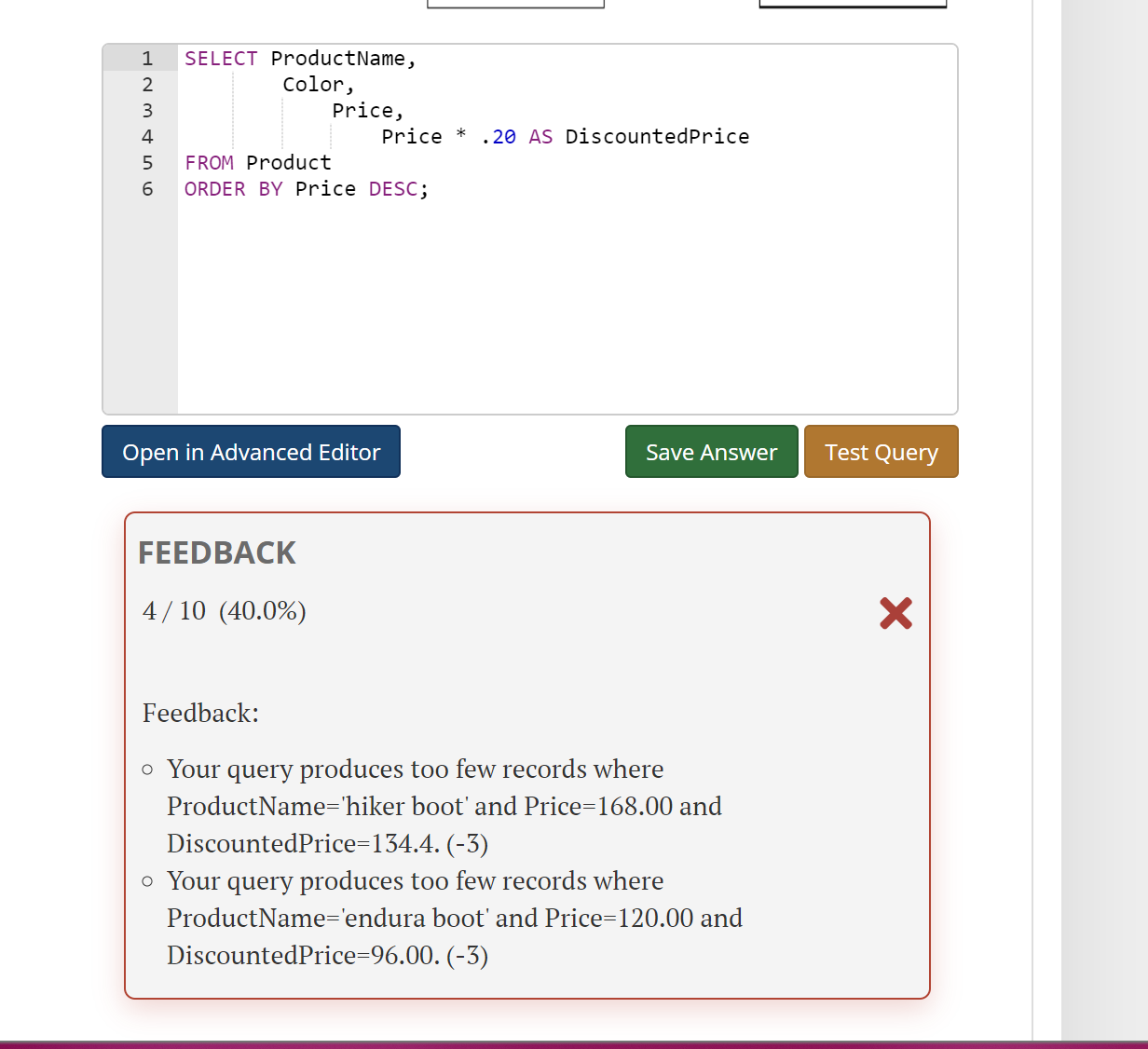
Task: Select line number 4 in the editor gutter
Action: pyautogui.click(x=146, y=136)
